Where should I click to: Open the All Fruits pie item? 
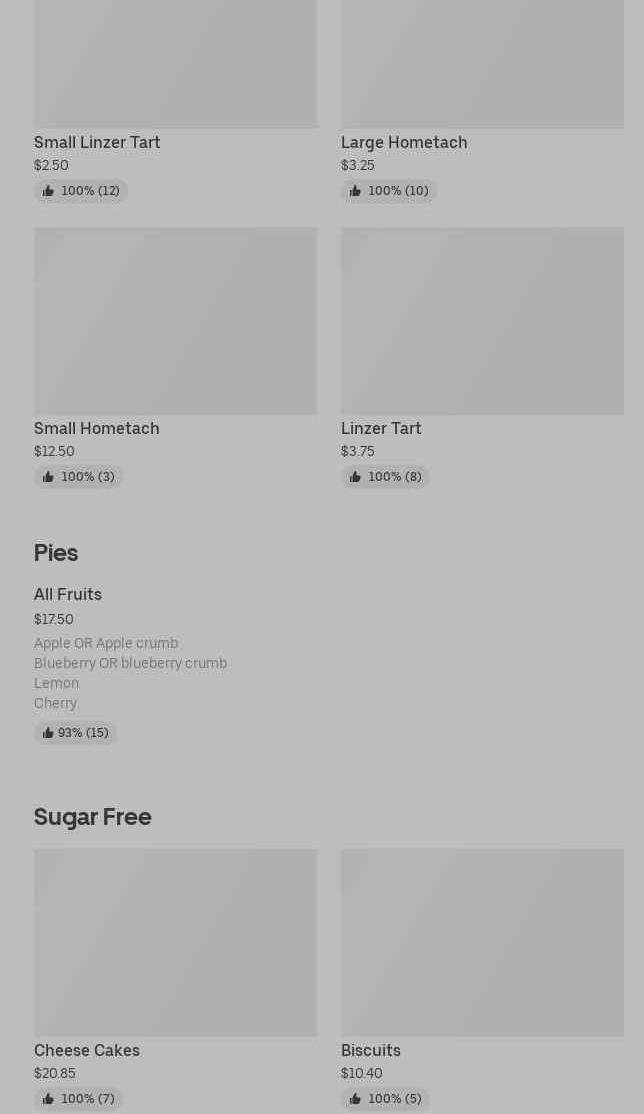click(68, 595)
